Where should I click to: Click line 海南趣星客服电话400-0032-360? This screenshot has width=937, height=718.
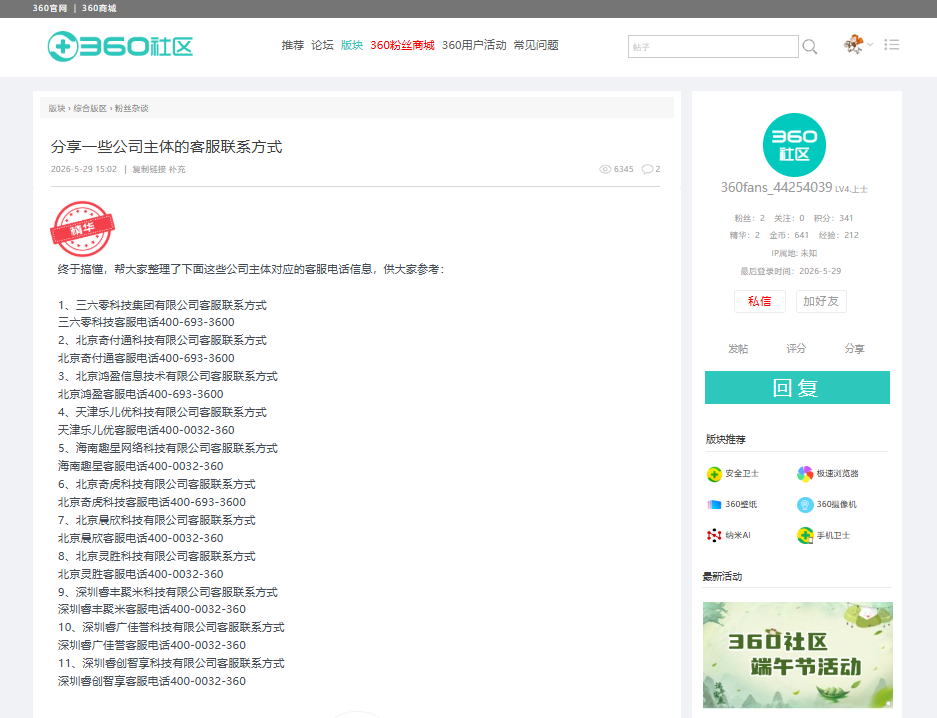click(140, 466)
